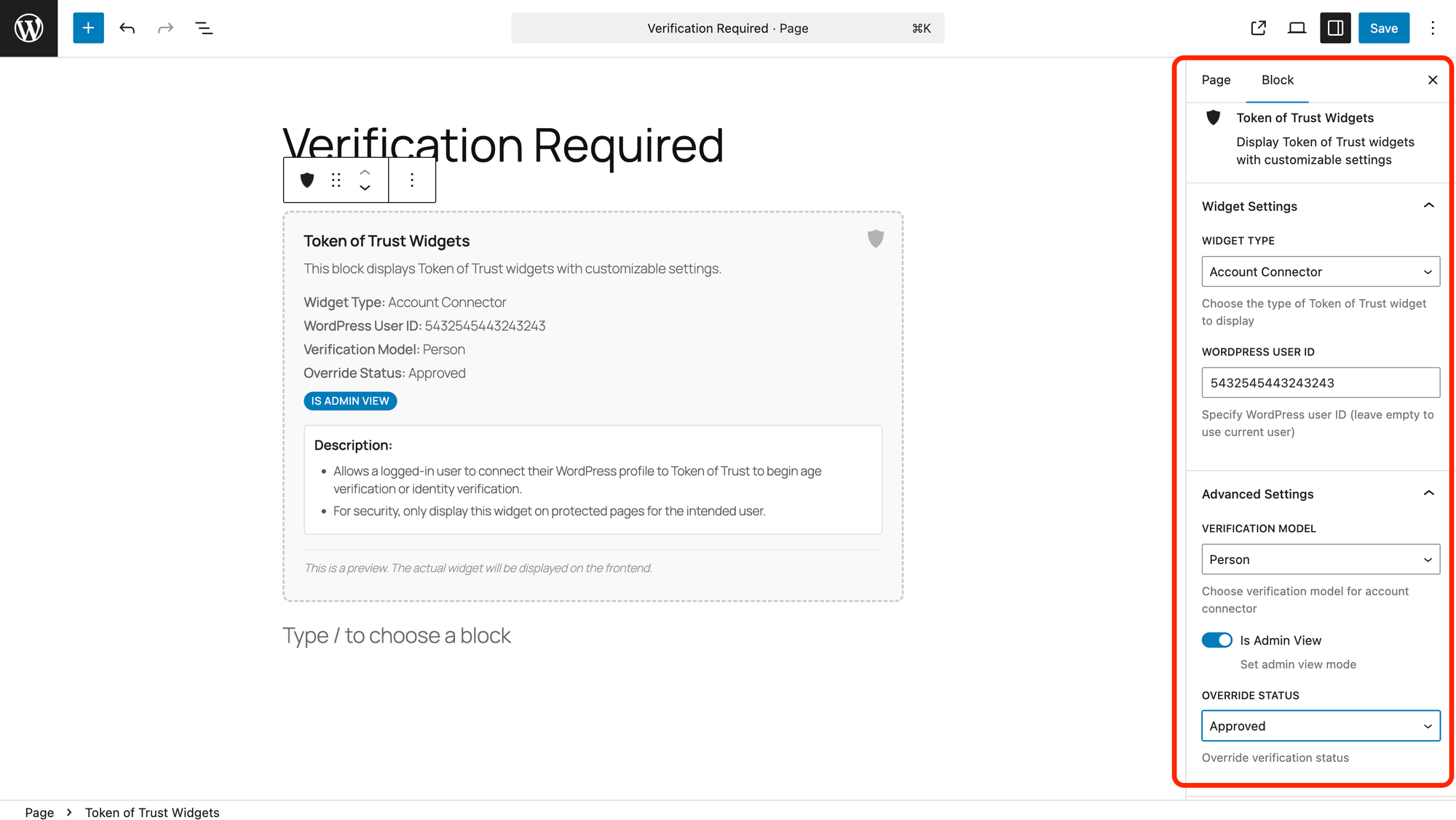
Task: Open the top-right options kebab menu
Action: click(x=1433, y=28)
